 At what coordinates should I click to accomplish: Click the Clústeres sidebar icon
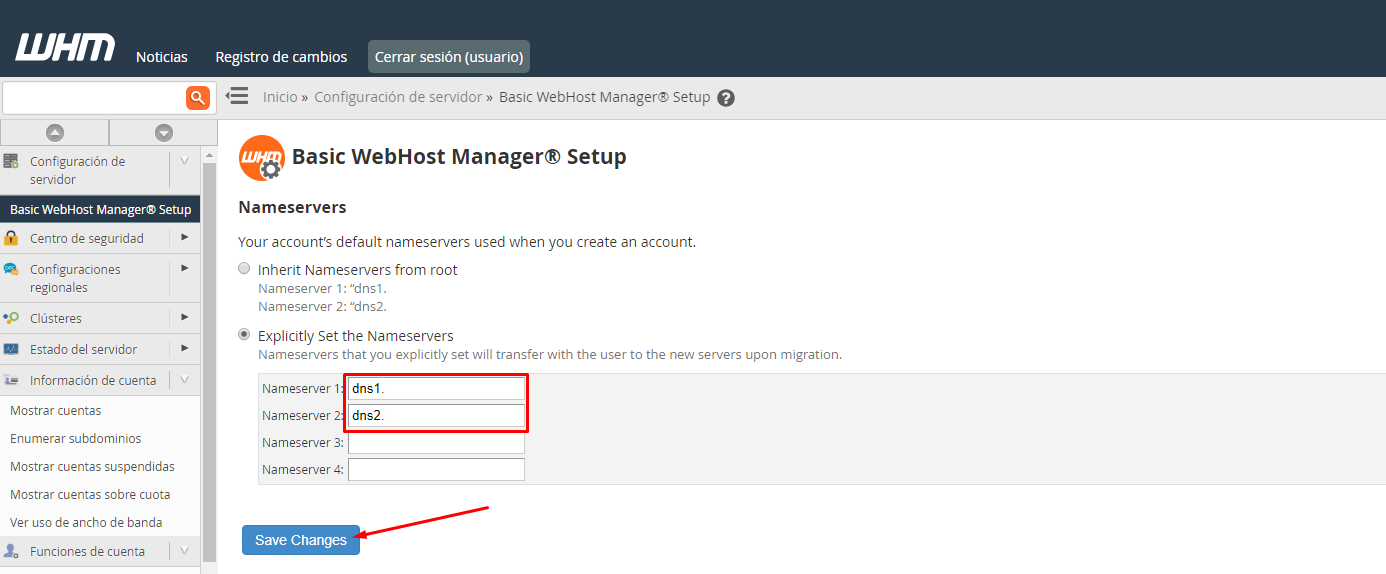point(11,318)
